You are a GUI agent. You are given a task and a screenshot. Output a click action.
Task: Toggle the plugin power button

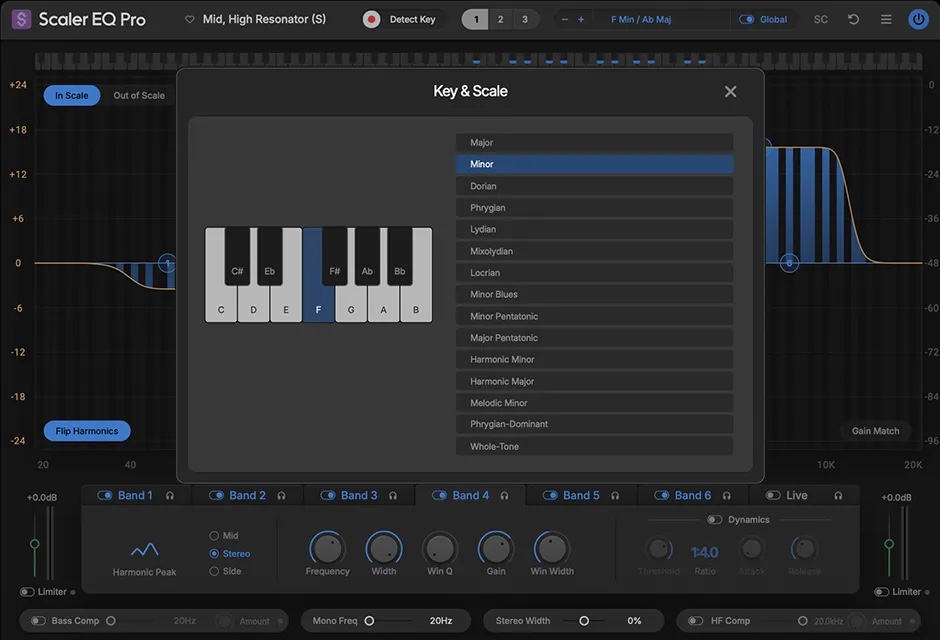tap(918, 19)
